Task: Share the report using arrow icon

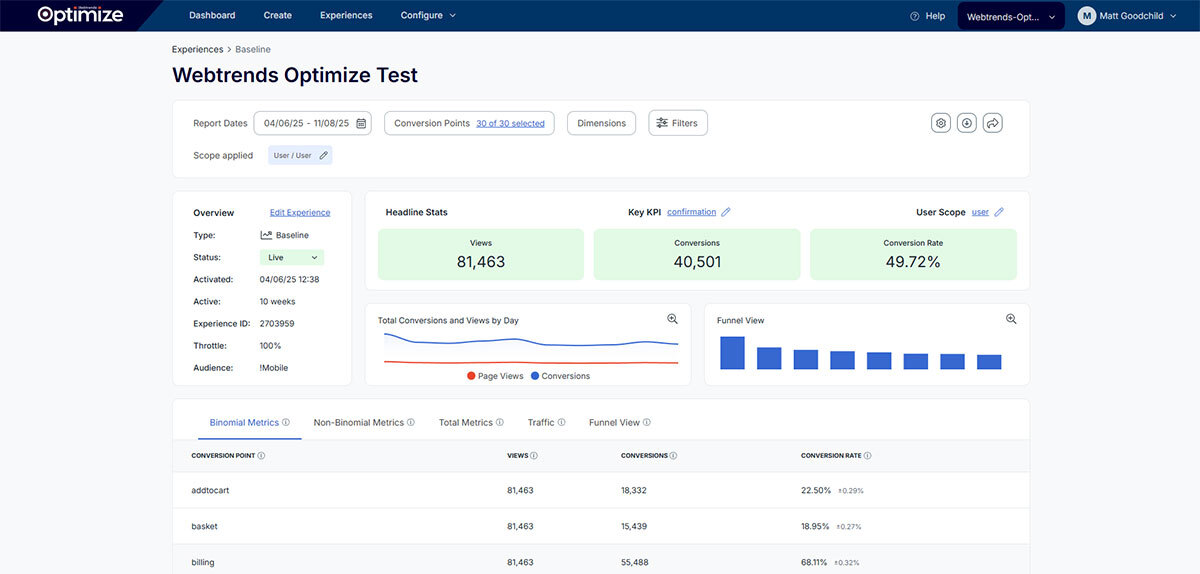Action: (x=993, y=123)
